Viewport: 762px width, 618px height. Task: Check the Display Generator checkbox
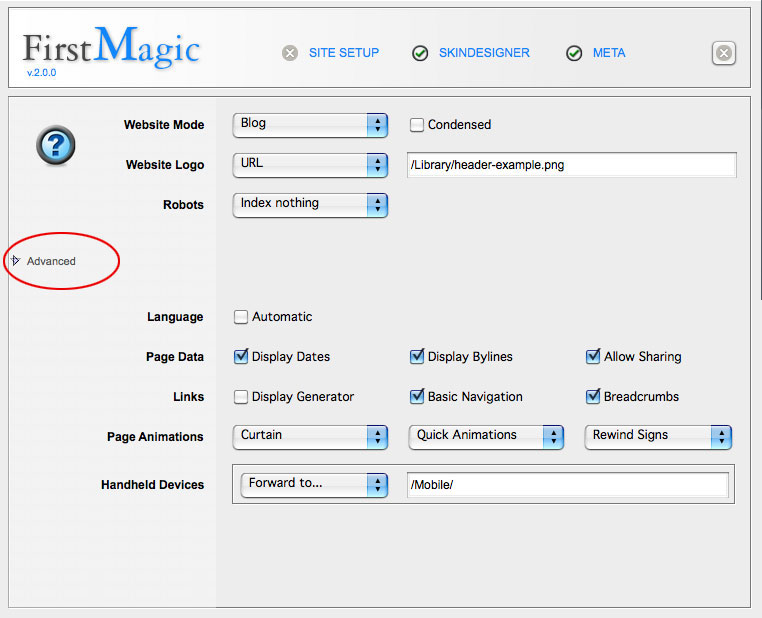pos(241,397)
